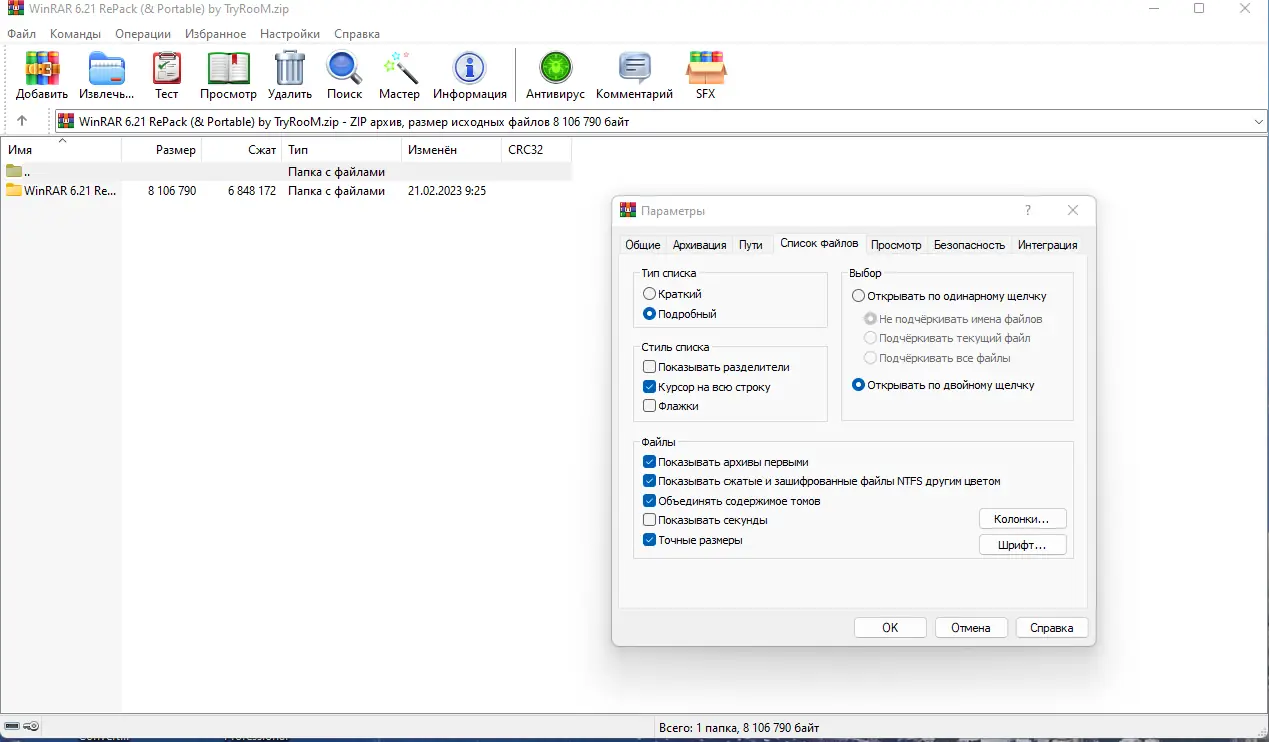Click the Добавить toolbar icon
This screenshot has width=1269, height=742.
coord(42,75)
